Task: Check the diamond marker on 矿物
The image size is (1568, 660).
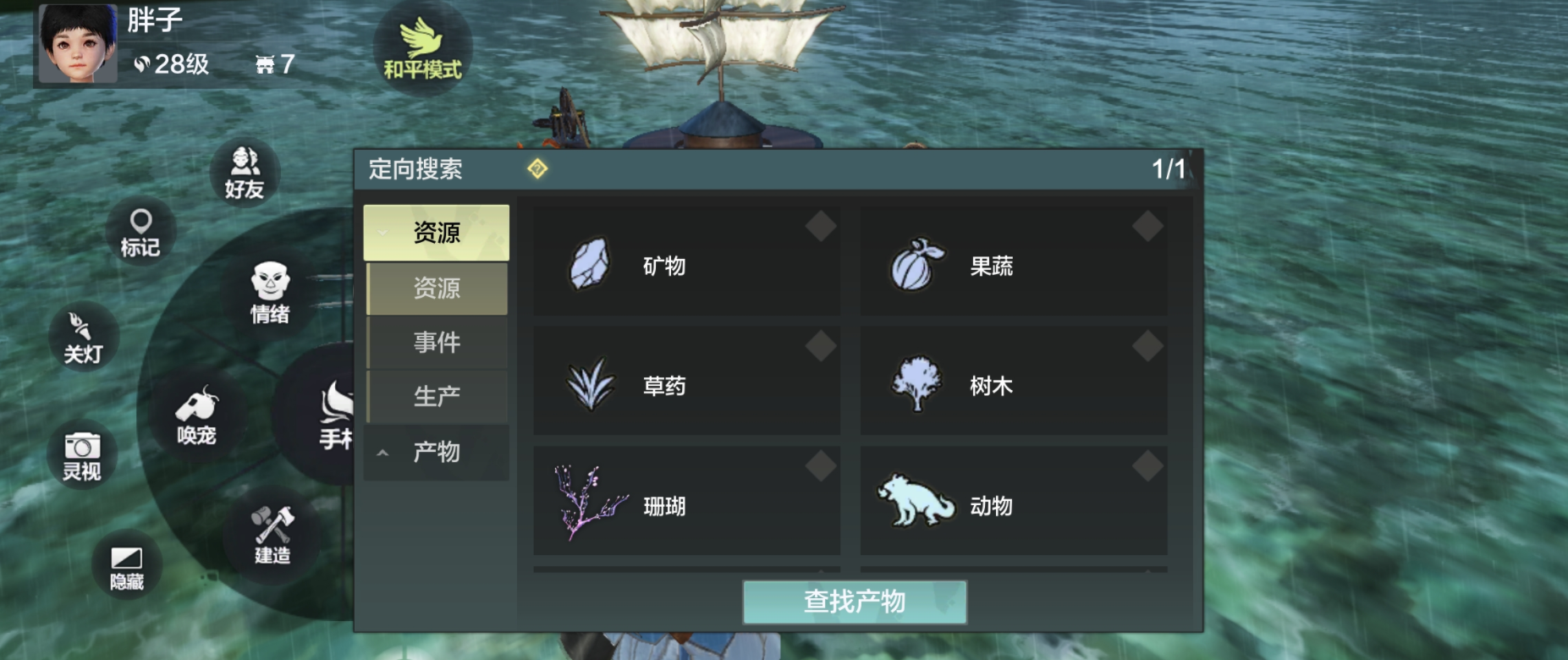Action: coord(821,226)
